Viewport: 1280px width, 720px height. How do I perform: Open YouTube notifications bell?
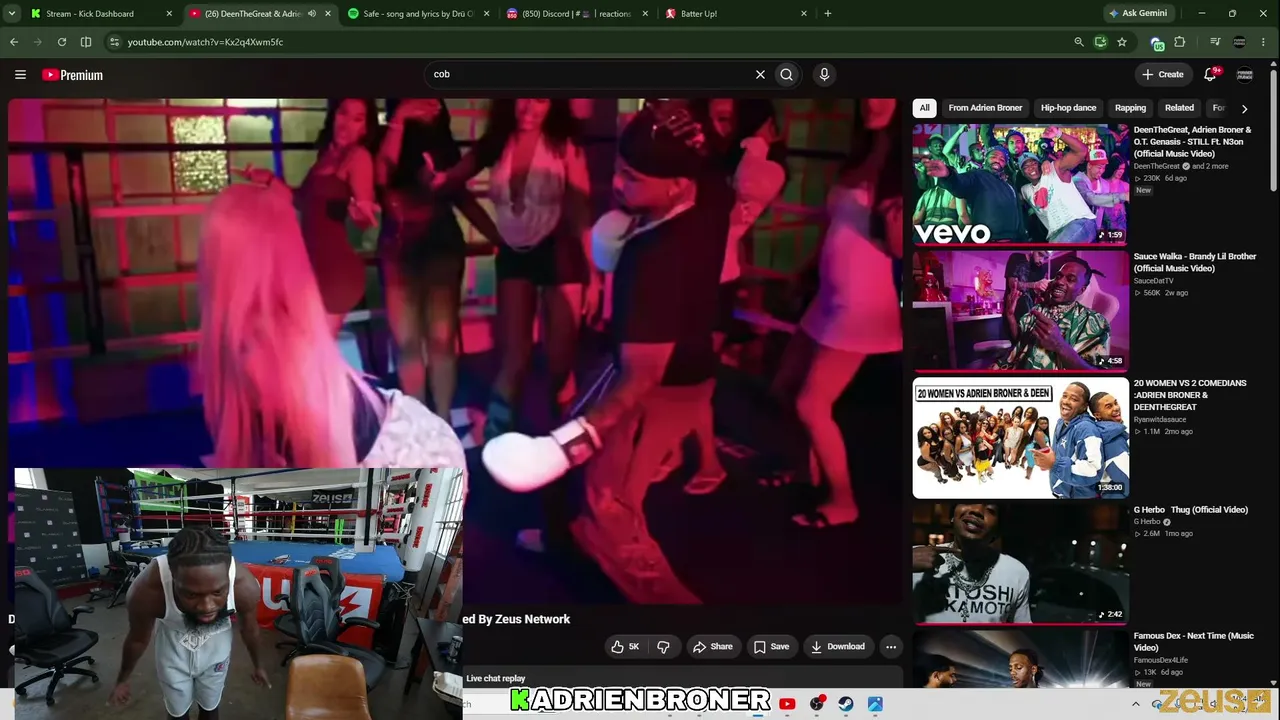click(x=1210, y=74)
